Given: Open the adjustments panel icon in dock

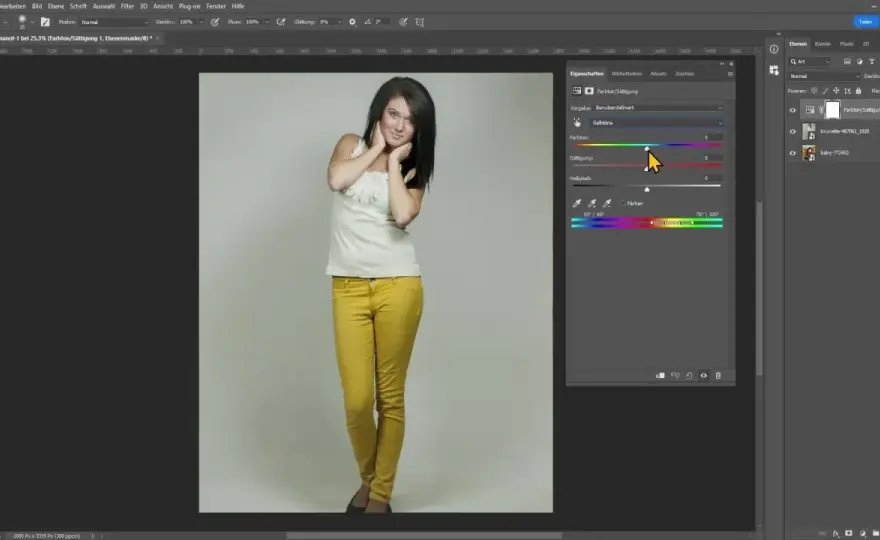Looking at the screenshot, I should tap(774, 70).
